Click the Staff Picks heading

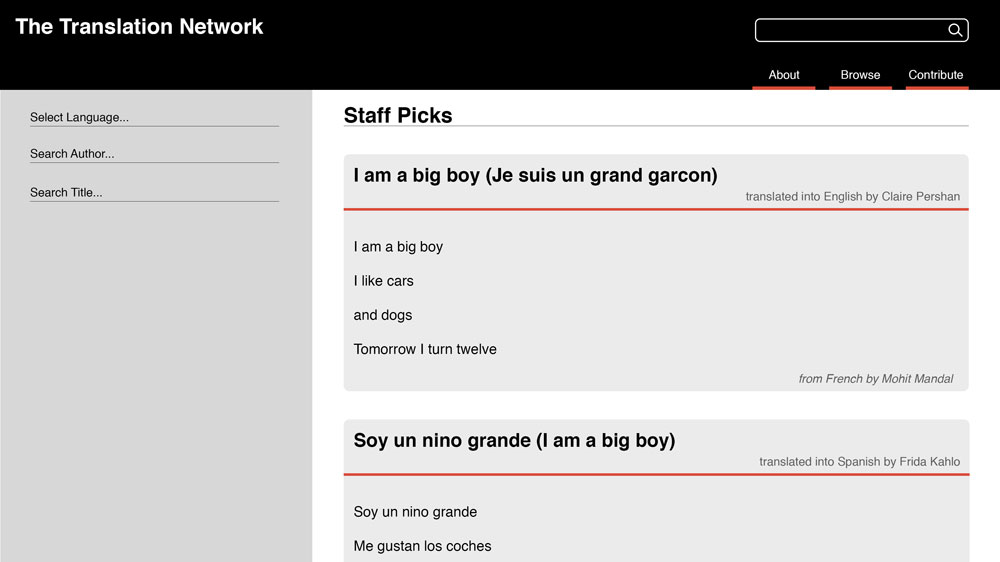point(398,115)
